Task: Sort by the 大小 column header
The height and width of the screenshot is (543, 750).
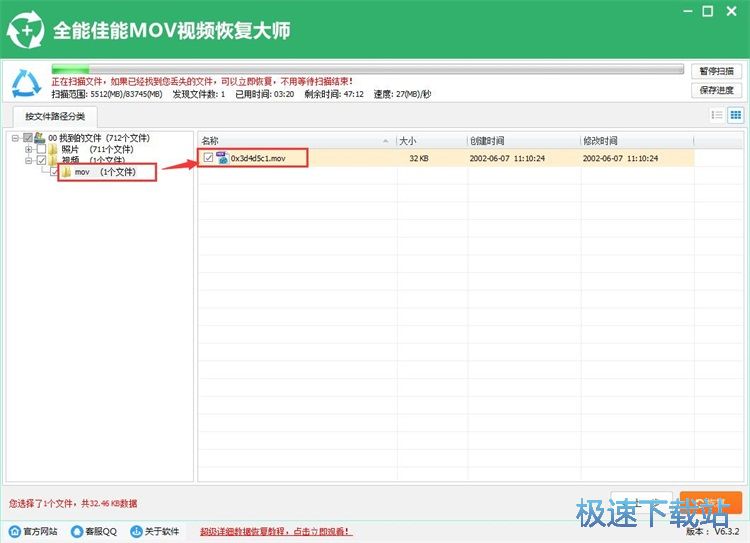Action: click(432, 141)
